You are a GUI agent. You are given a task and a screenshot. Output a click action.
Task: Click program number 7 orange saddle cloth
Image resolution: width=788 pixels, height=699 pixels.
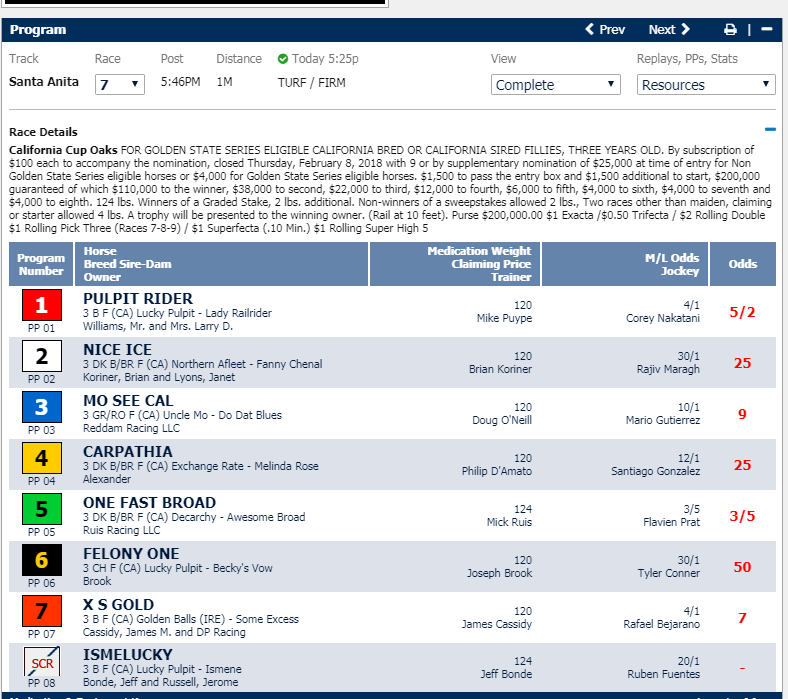coord(41,610)
